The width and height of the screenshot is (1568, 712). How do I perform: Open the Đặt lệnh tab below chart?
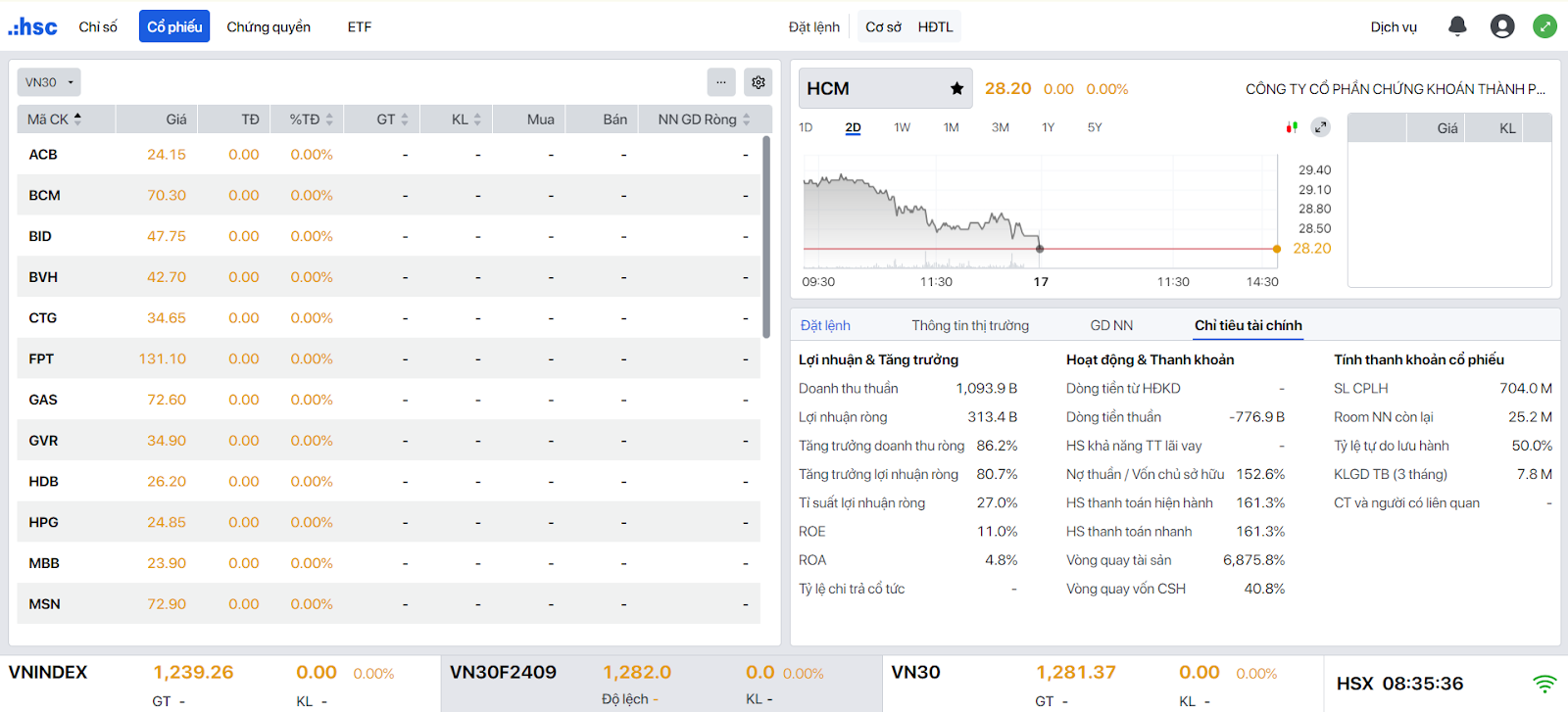(825, 325)
